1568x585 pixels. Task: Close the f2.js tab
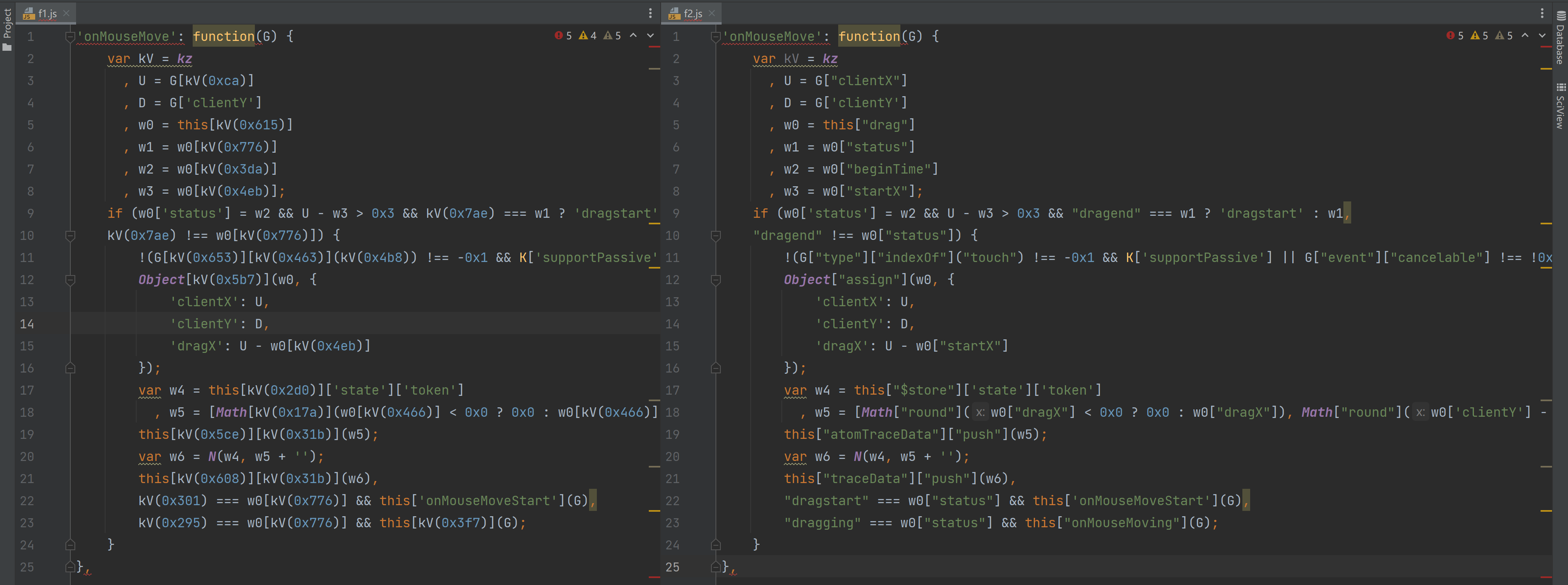click(711, 13)
